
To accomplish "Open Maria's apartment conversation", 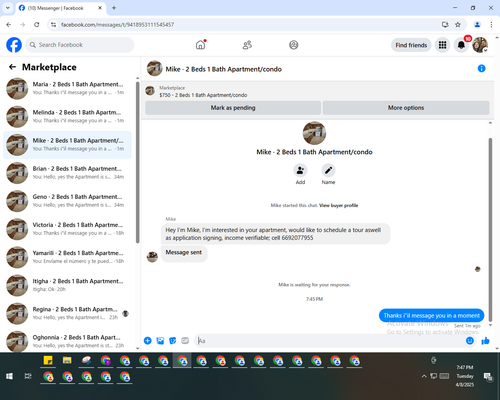I will (x=67, y=89).
